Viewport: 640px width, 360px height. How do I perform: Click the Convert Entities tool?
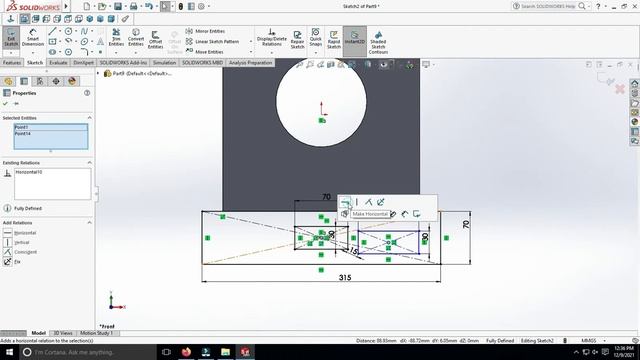pos(136,38)
